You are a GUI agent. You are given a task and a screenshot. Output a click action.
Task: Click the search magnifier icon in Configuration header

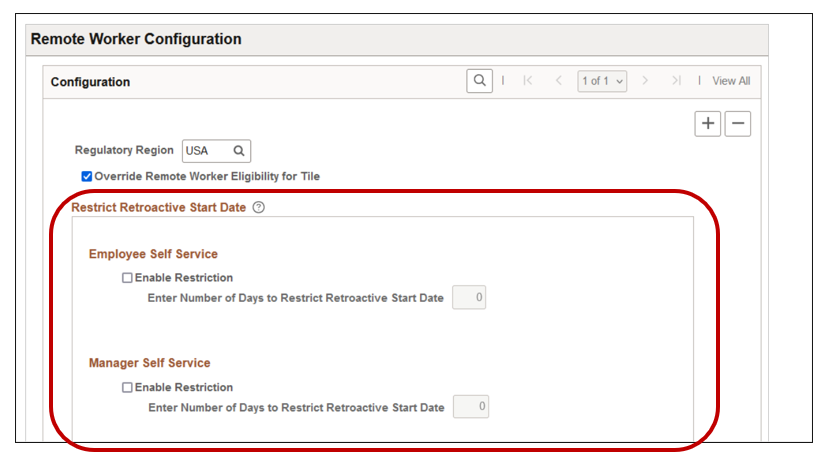tap(479, 81)
